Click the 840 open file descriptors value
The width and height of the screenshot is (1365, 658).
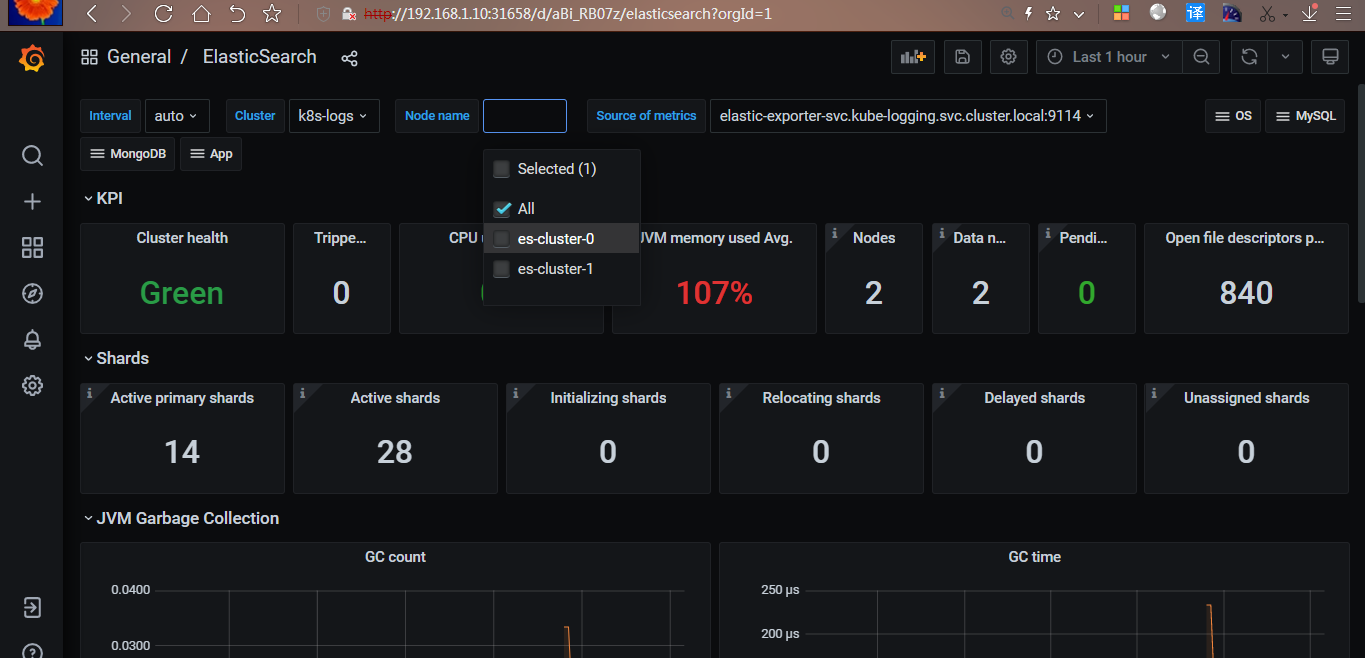coord(1246,293)
